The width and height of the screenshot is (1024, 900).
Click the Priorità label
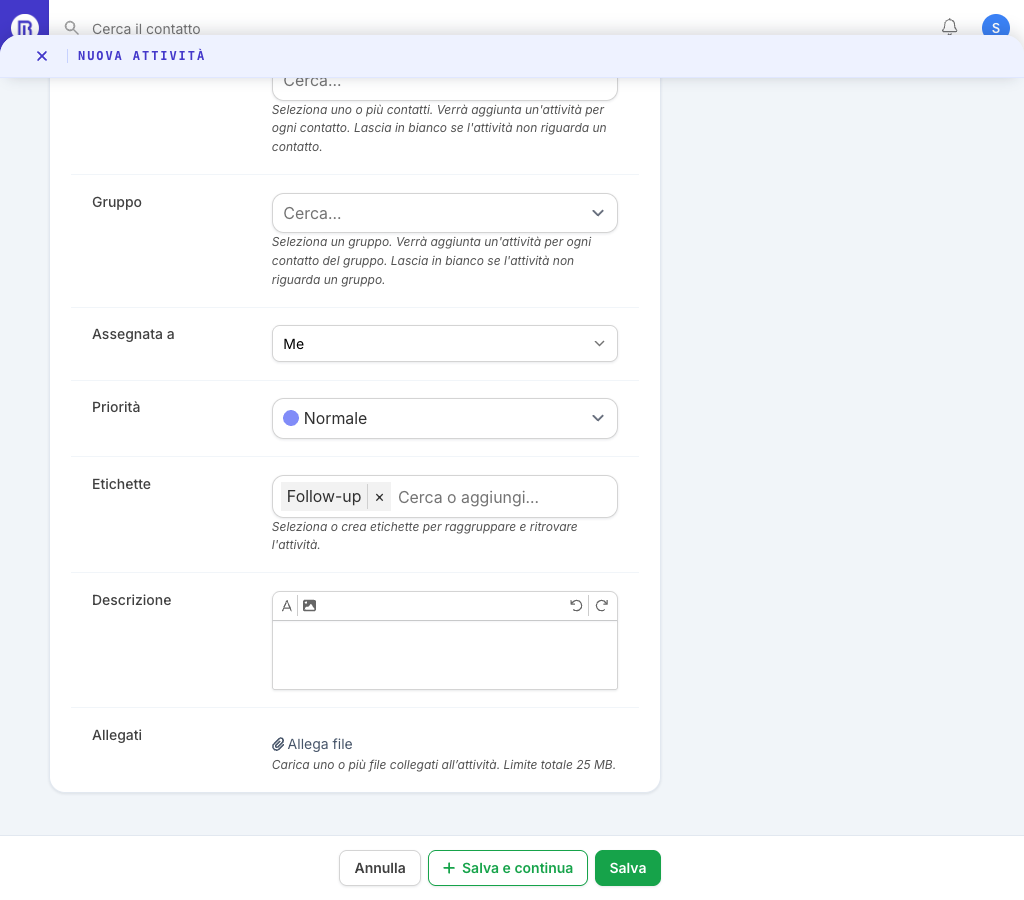[x=116, y=407]
